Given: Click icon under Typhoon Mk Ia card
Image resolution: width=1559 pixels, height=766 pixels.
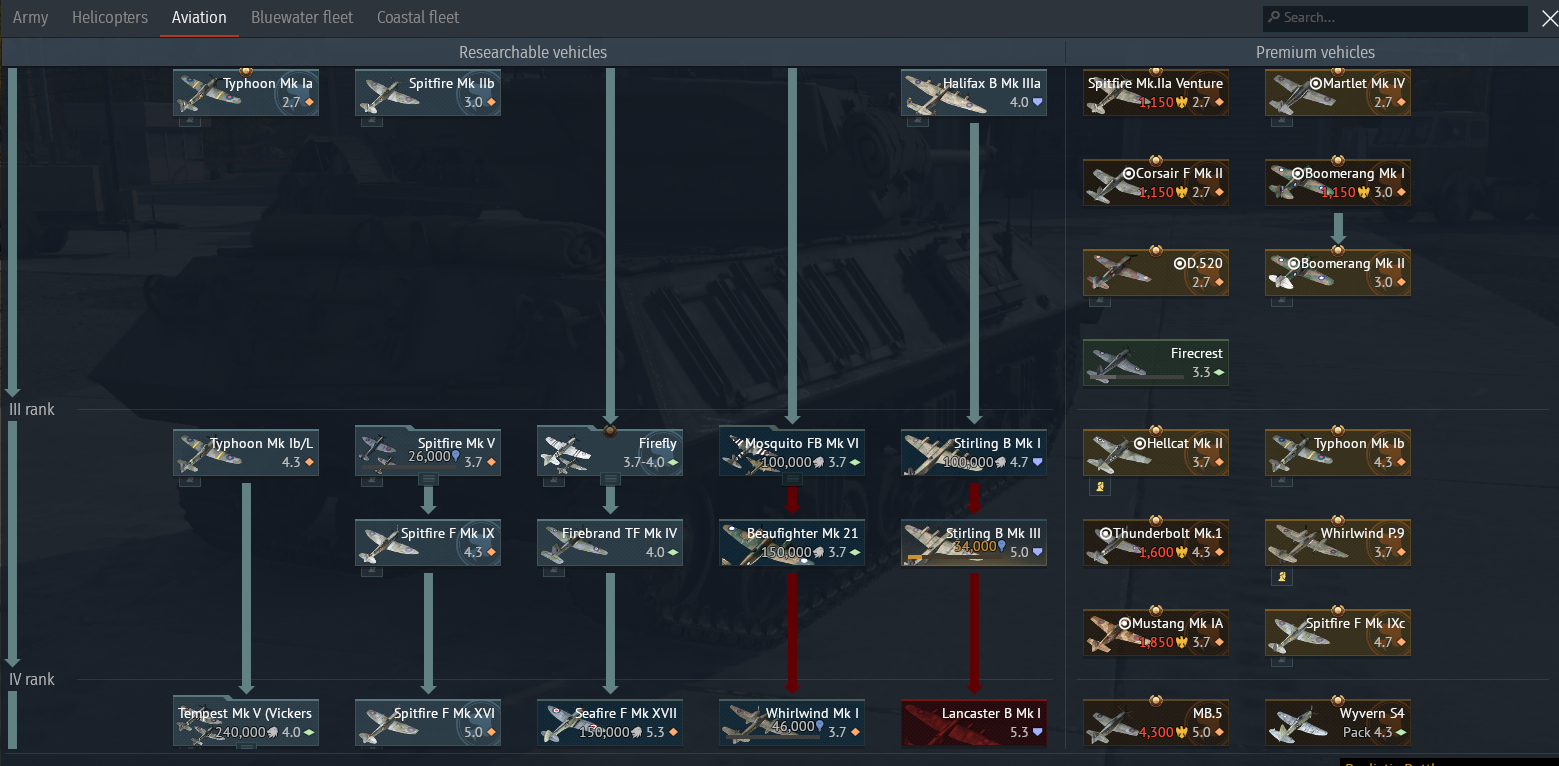Looking at the screenshot, I should (x=189, y=121).
